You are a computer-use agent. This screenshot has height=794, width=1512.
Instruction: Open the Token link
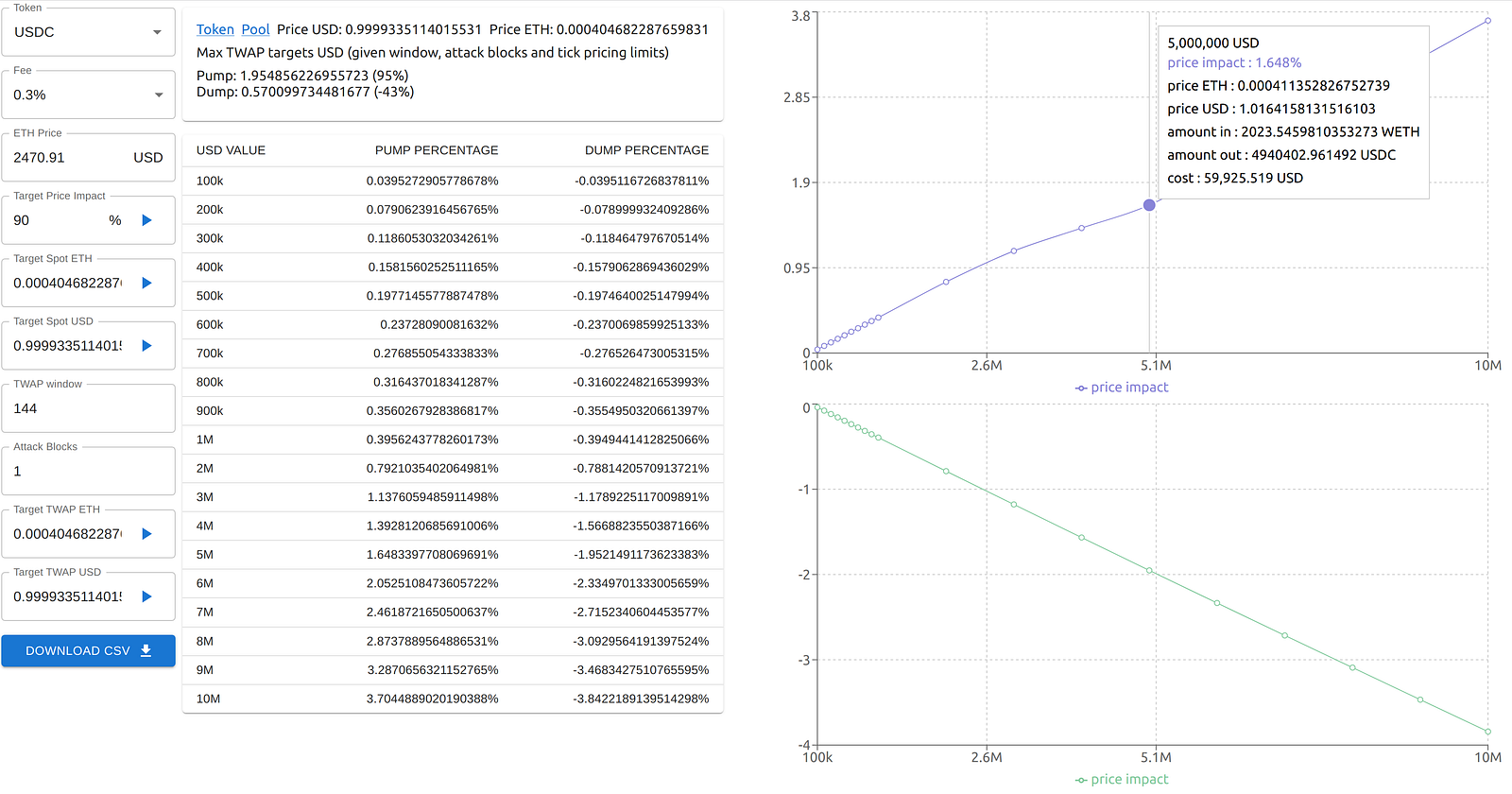pyautogui.click(x=215, y=29)
